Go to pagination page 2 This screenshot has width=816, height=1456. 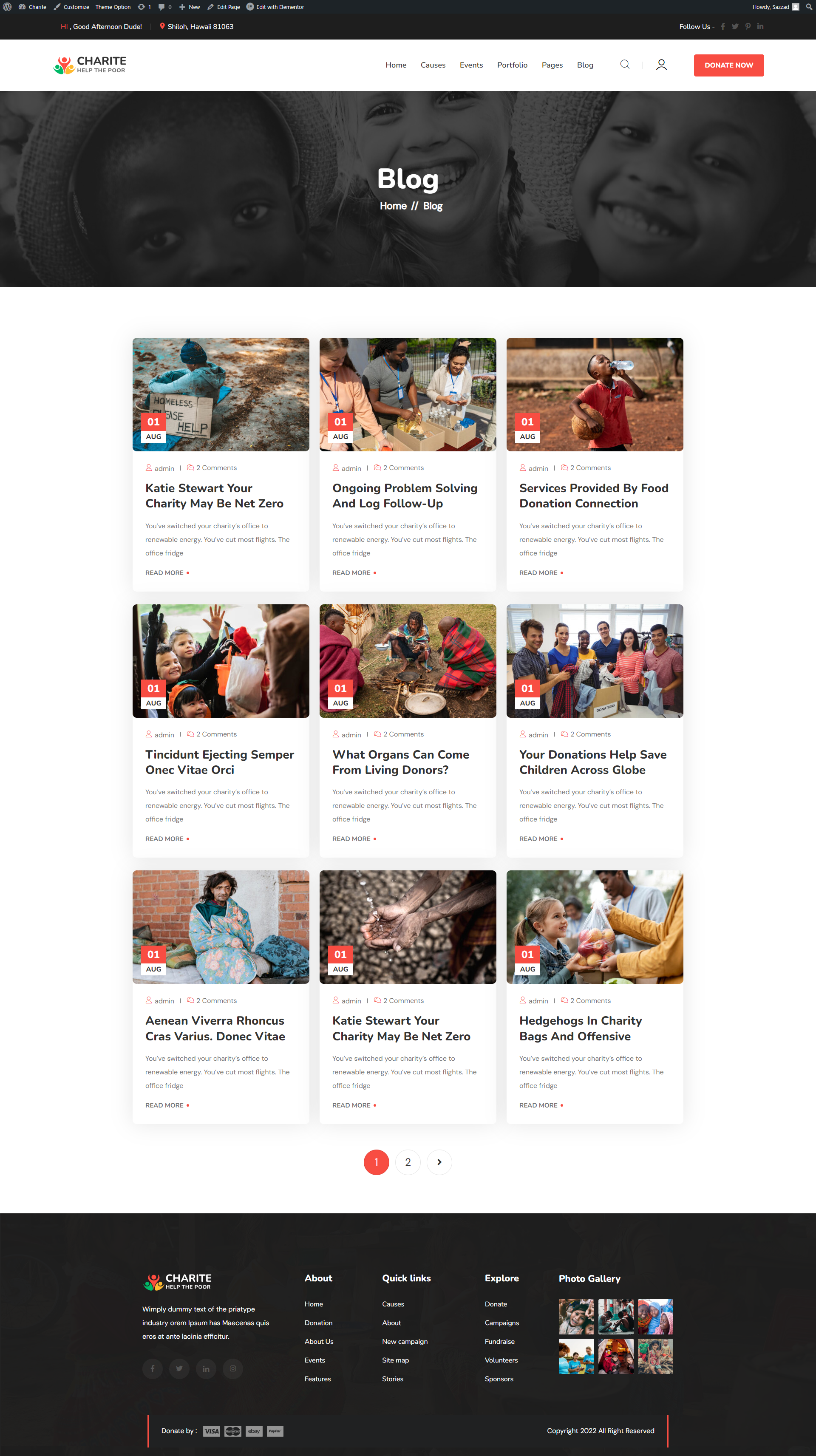[x=408, y=1162]
